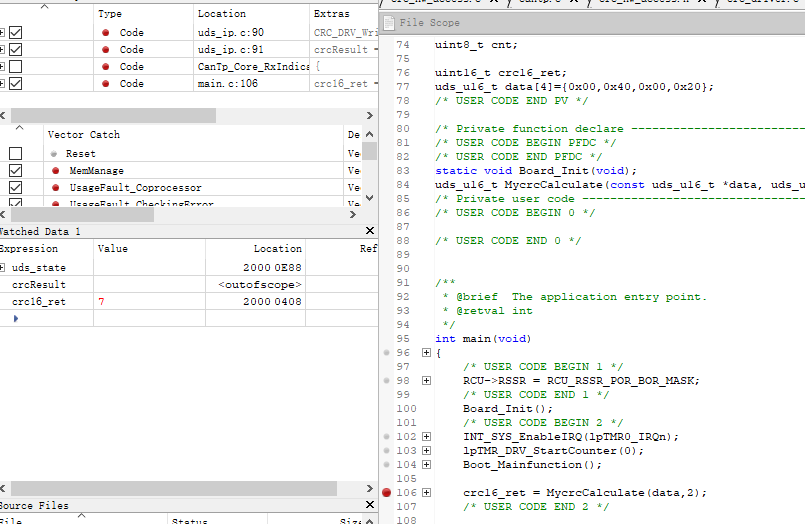The width and height of the screenshot is (805, 524).
Task: Set breakpoint on grey marker at line 102
Action: coord(387,436)
